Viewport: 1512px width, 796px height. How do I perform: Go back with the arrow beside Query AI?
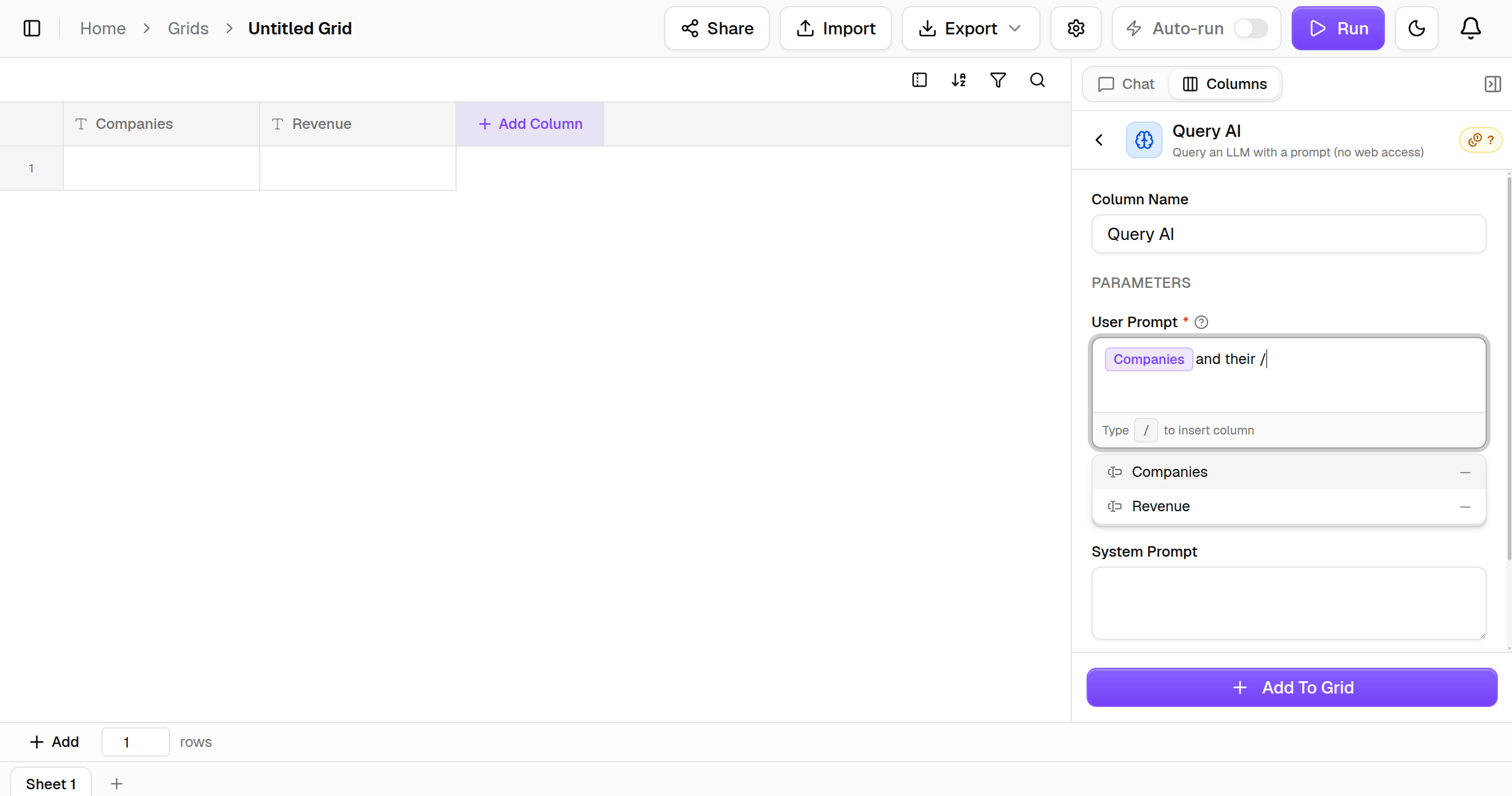1099,140
